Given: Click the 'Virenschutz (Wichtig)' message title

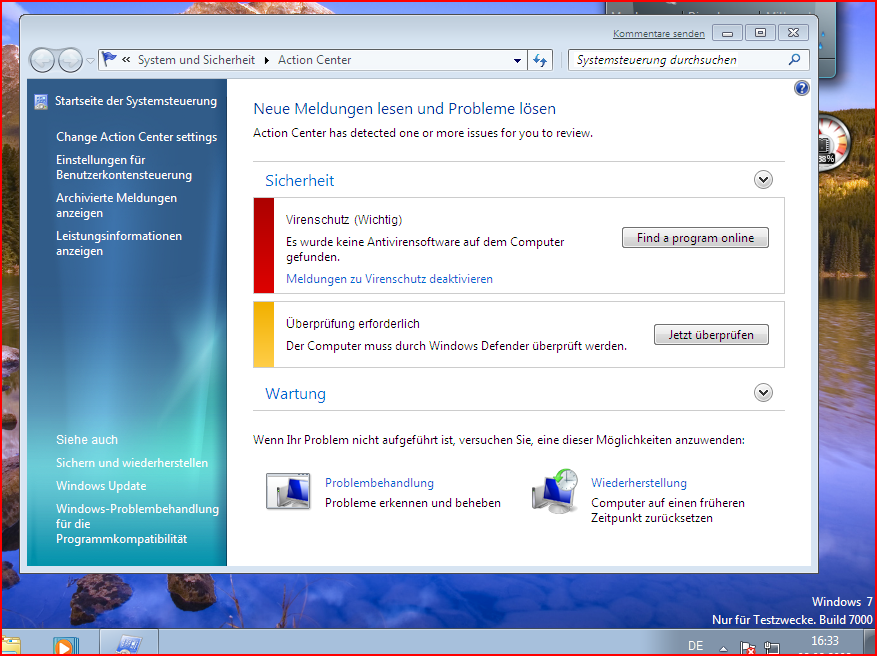Looking at the screenshot, I should [344, 219].
